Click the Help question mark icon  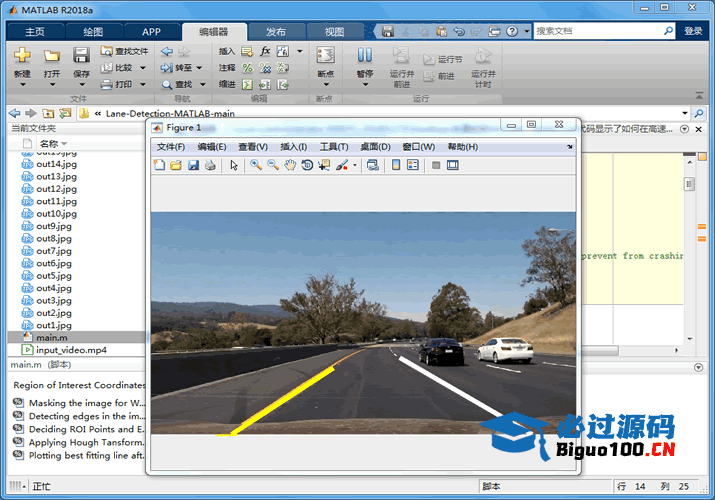point(512,31)
